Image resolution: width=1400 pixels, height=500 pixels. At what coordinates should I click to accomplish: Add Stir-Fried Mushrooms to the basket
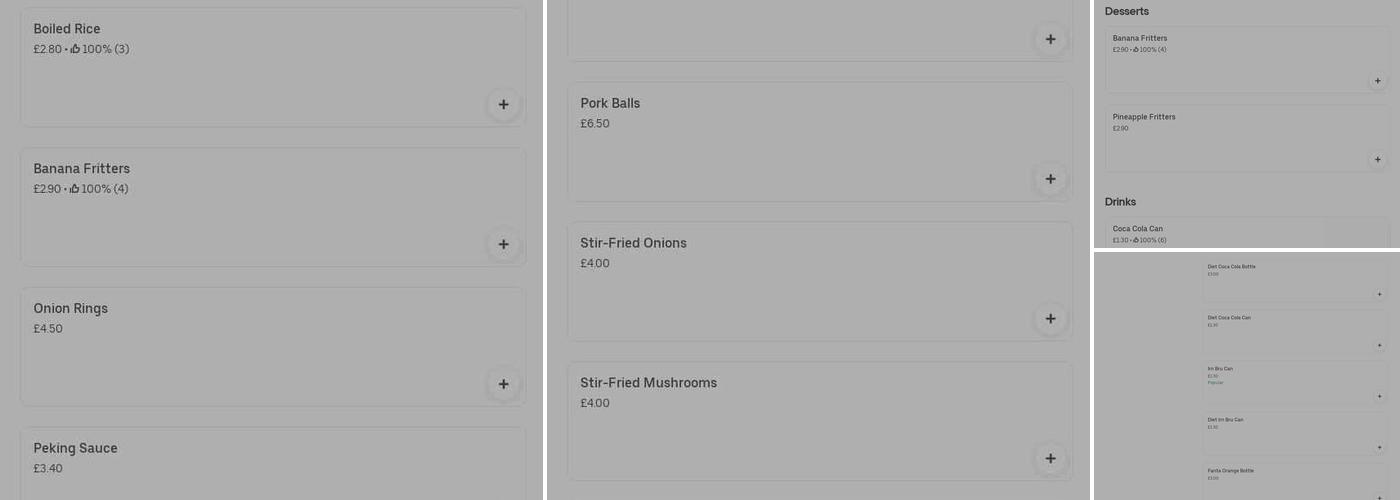(x=1050, y=459)
